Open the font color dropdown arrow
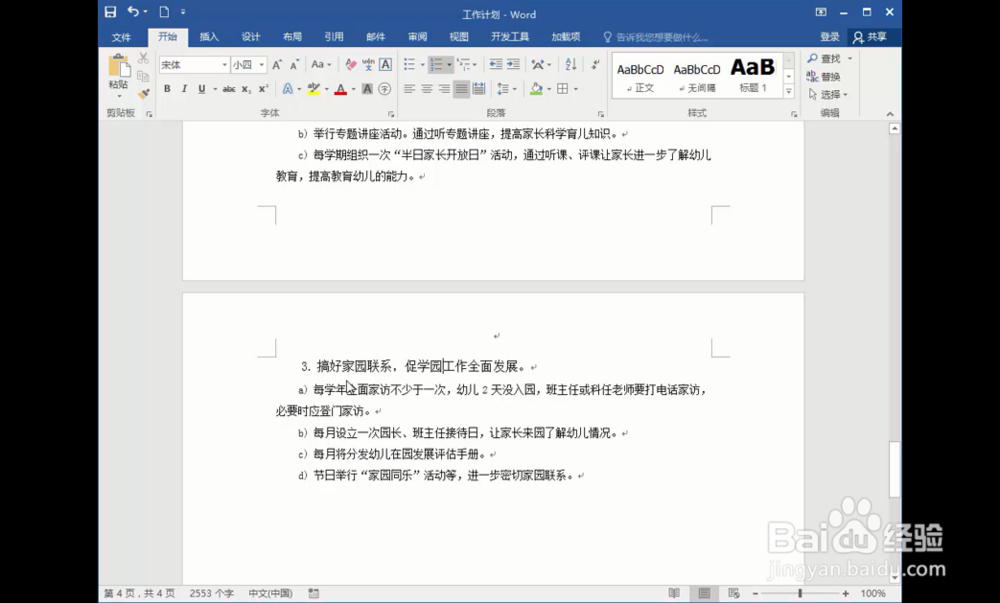The width and height of the screenshot is (1000, 603). 352,89
